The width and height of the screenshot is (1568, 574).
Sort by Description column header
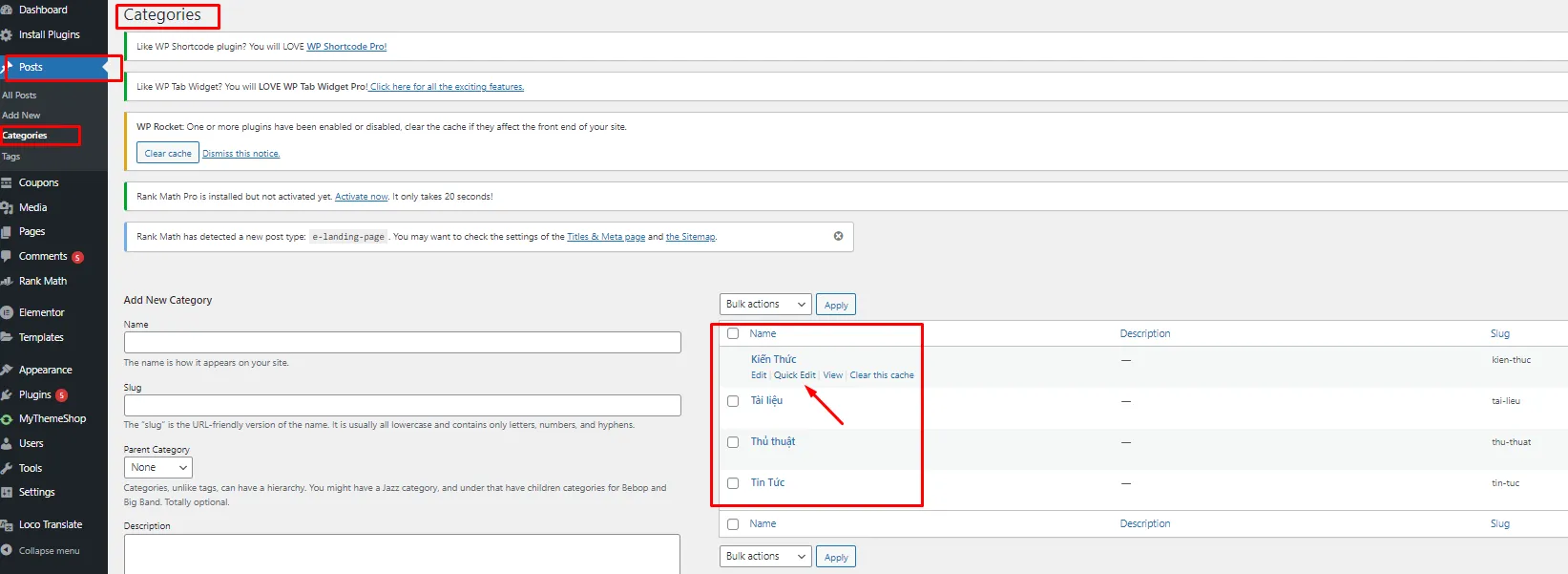pyautogui.click(x=1145, y=333)
